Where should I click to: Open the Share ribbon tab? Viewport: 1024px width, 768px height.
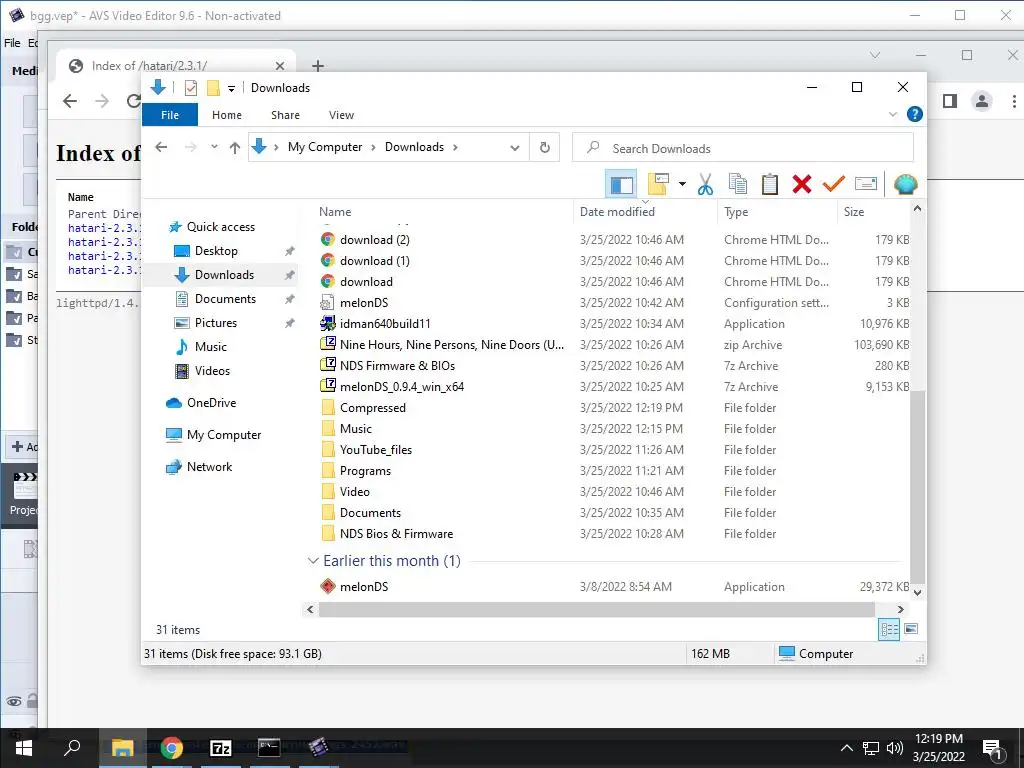pyautogui.click(x=285, y=115)
